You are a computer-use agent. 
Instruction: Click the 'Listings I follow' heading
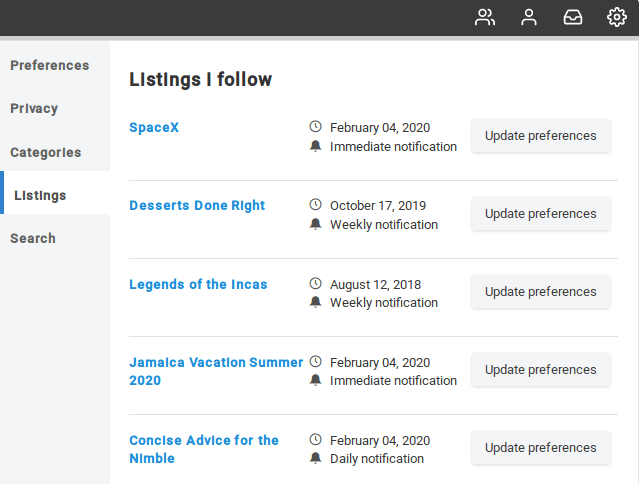(201, 79)
